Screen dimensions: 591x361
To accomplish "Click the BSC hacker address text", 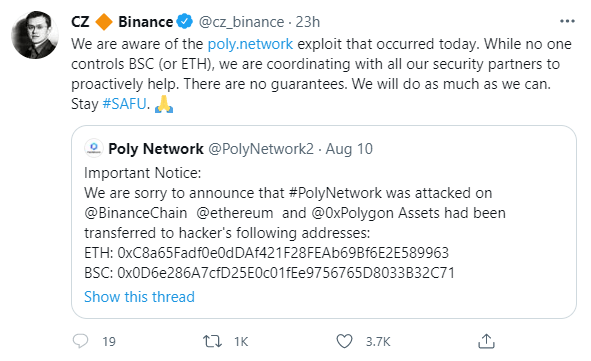I will 286,273.
